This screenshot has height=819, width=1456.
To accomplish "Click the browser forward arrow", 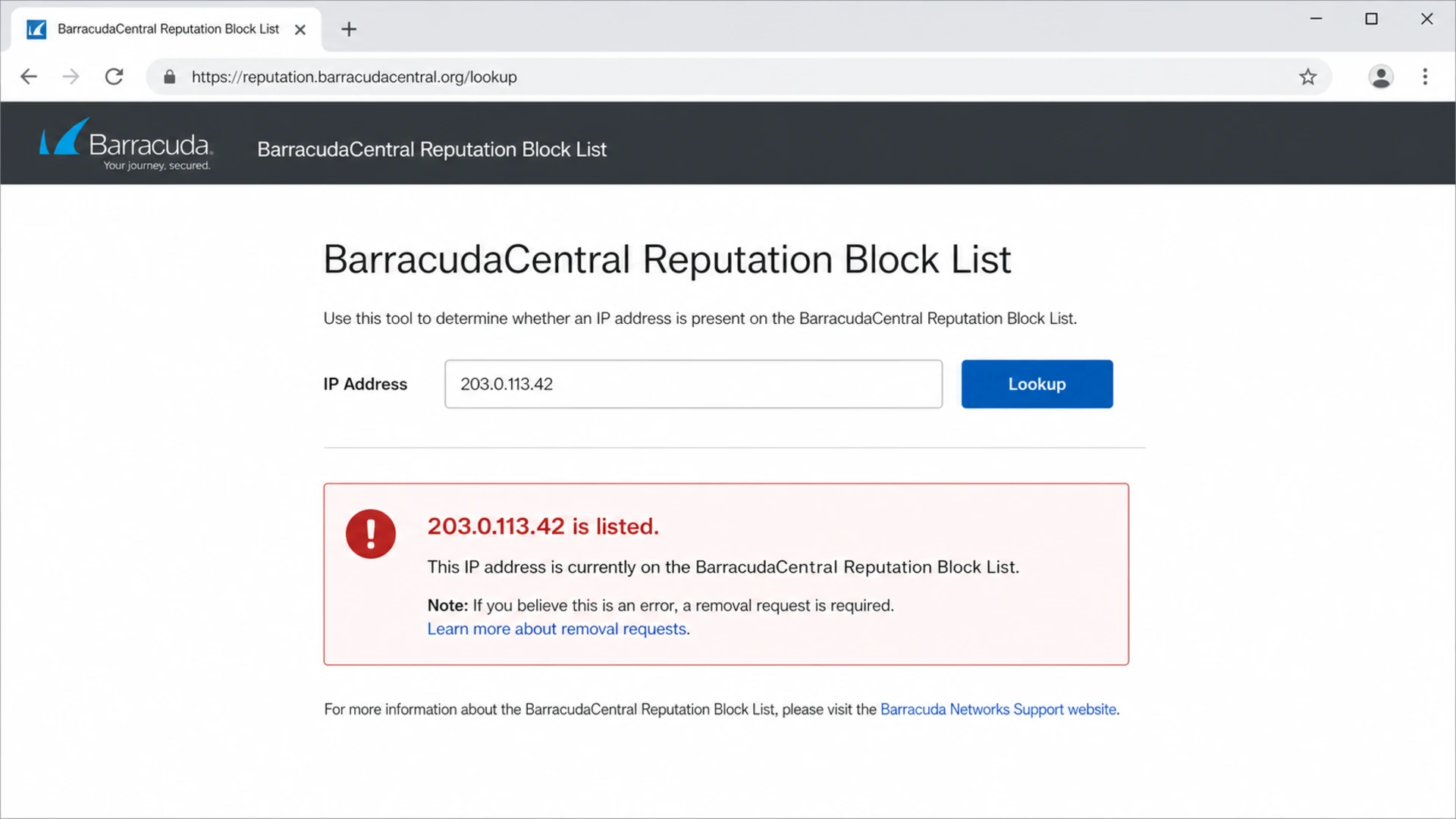I will click(71, 77).
